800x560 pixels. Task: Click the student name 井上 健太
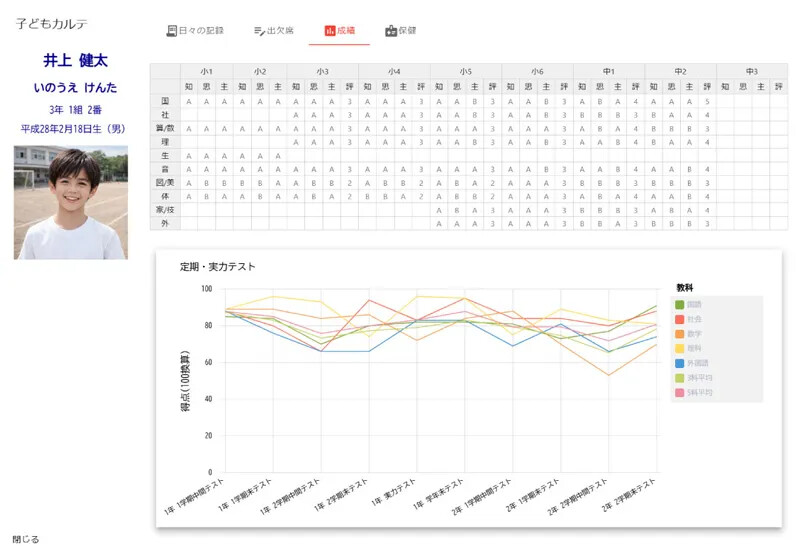(69, 61)
